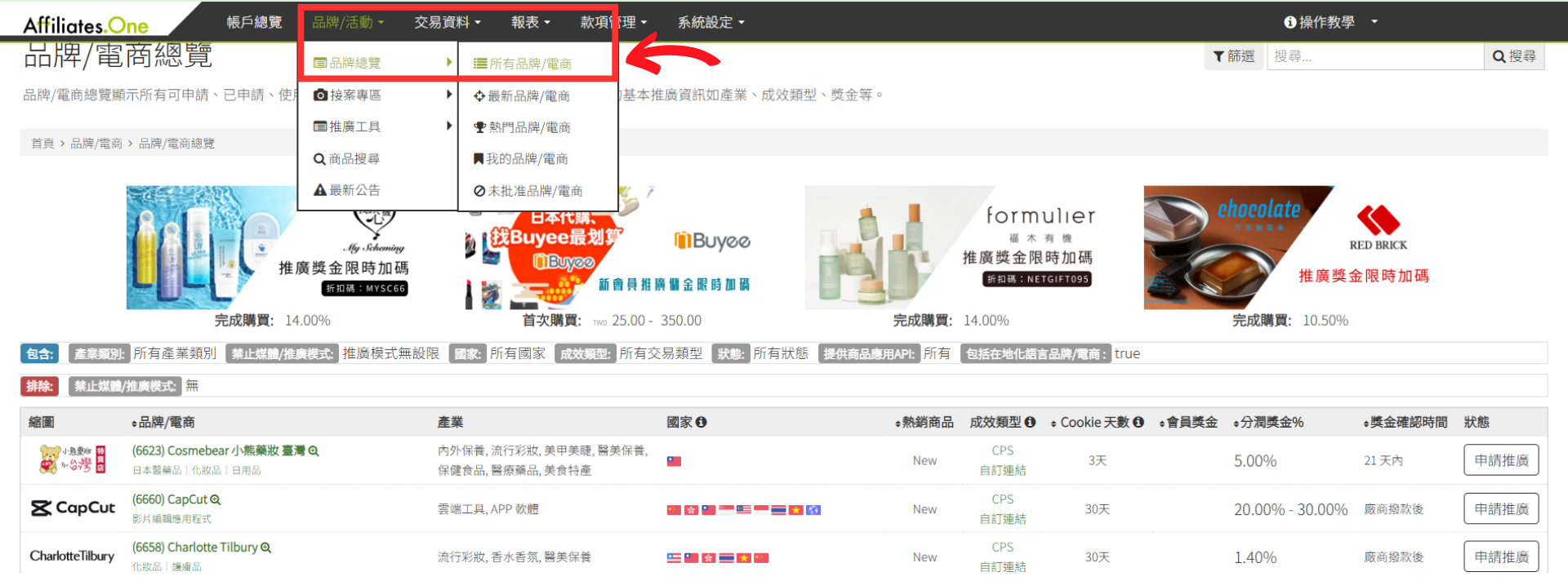Click the 包含 filter label
The width and height of the screenshot is (1568, 581).
click(39, 354)
